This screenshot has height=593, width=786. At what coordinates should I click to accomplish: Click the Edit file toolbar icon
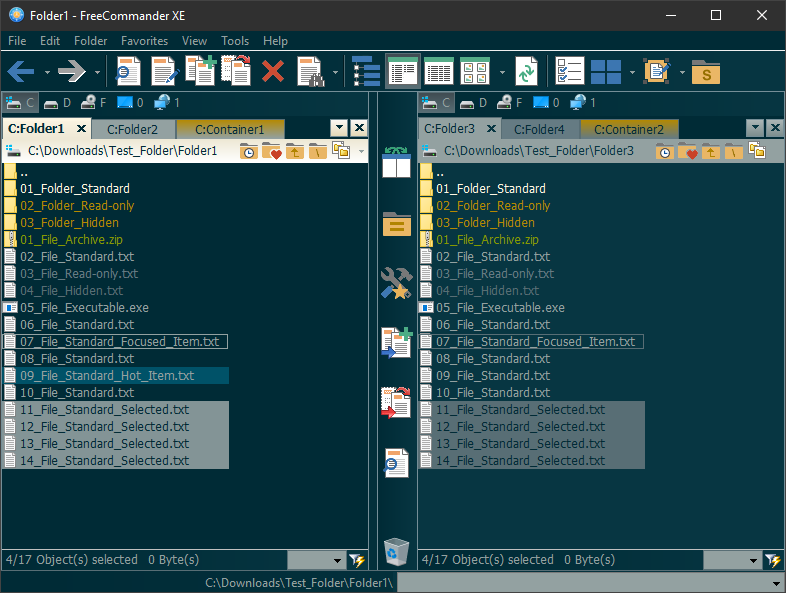tap(165, 72)
